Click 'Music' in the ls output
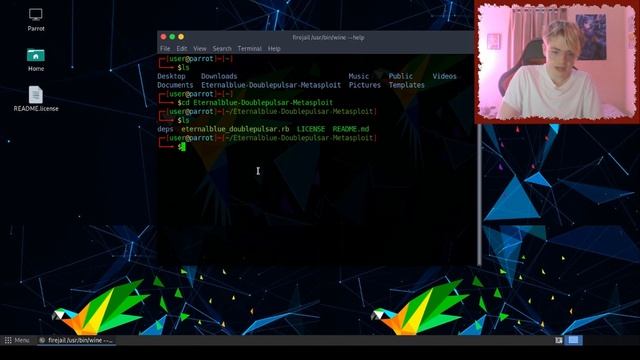640x360 pixels. tap(358, 76)
